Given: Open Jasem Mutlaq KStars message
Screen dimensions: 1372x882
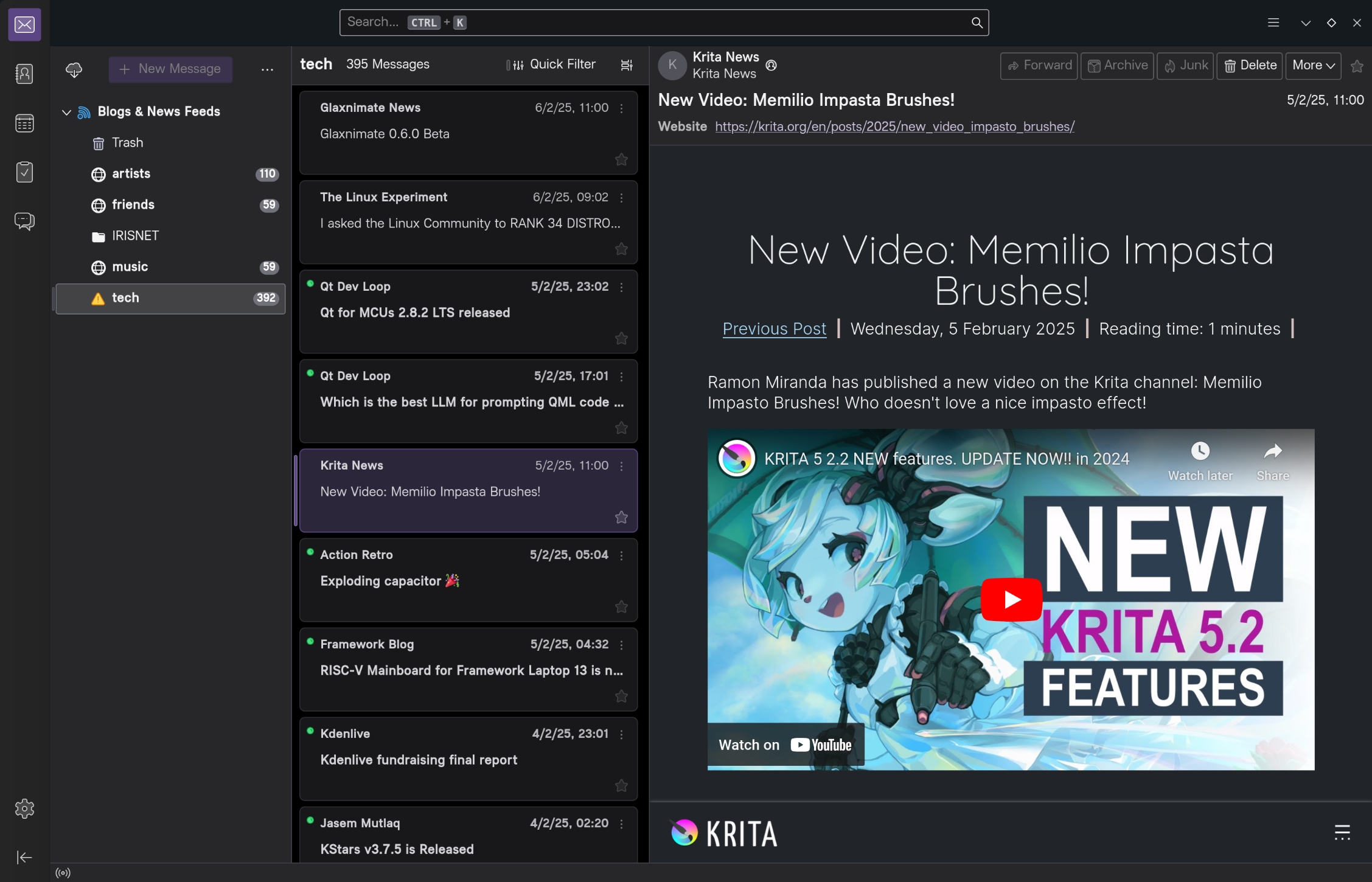Looking at the screenshot, I should coord(468,835).
